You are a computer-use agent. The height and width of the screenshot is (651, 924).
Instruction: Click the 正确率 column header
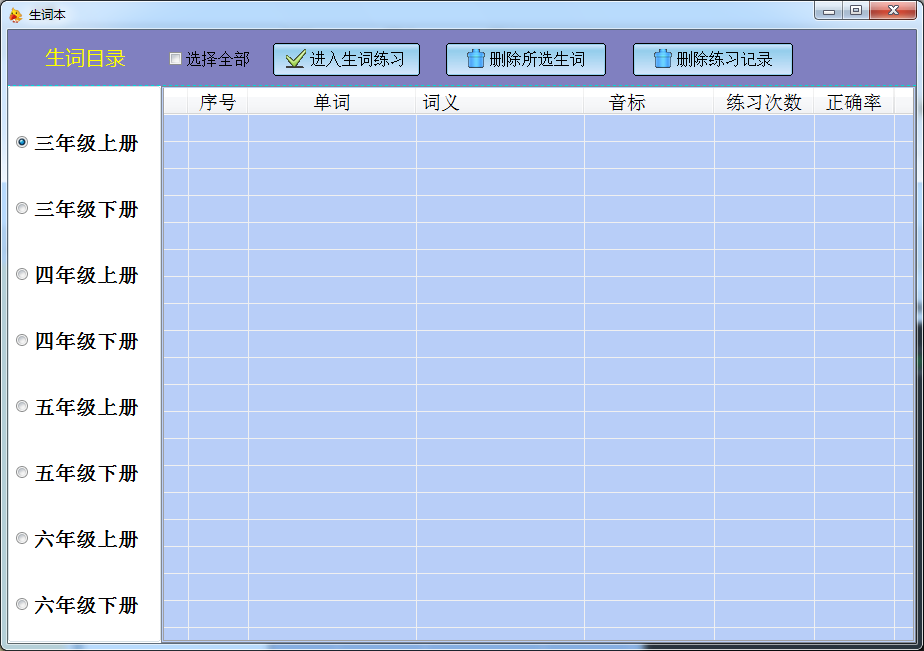[853, 102]
